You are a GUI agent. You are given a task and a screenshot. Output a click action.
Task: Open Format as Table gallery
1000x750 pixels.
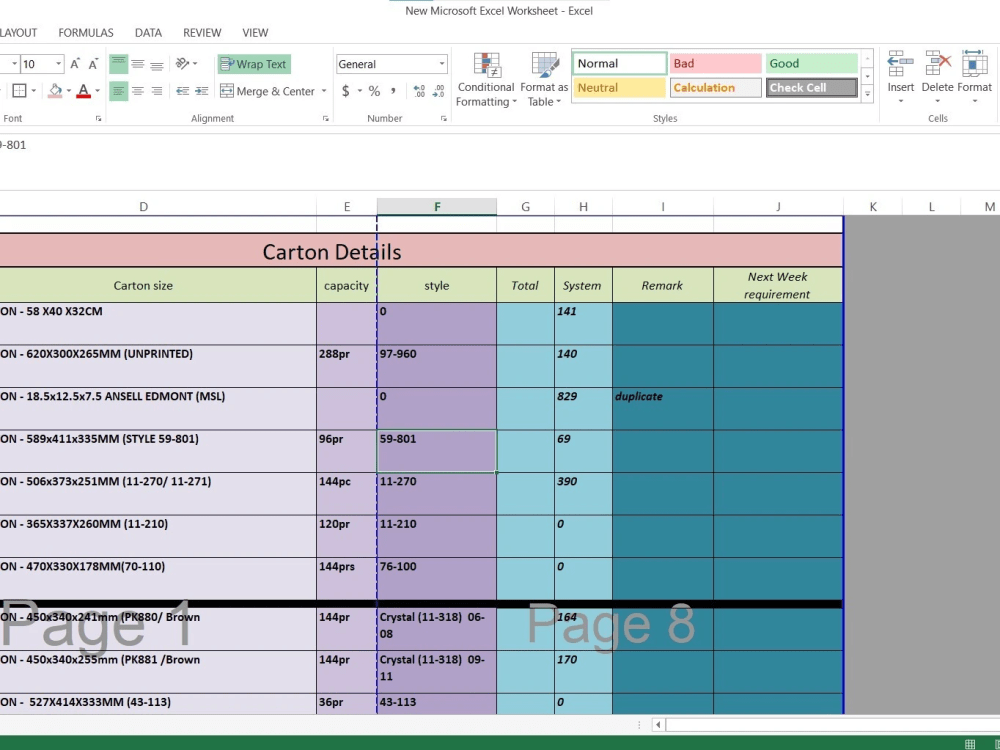point(544,80)
